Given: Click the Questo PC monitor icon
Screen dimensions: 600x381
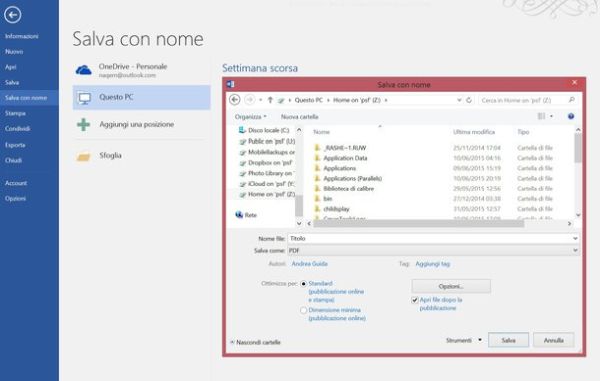Looking at the screenshot, I should (84, 98).
